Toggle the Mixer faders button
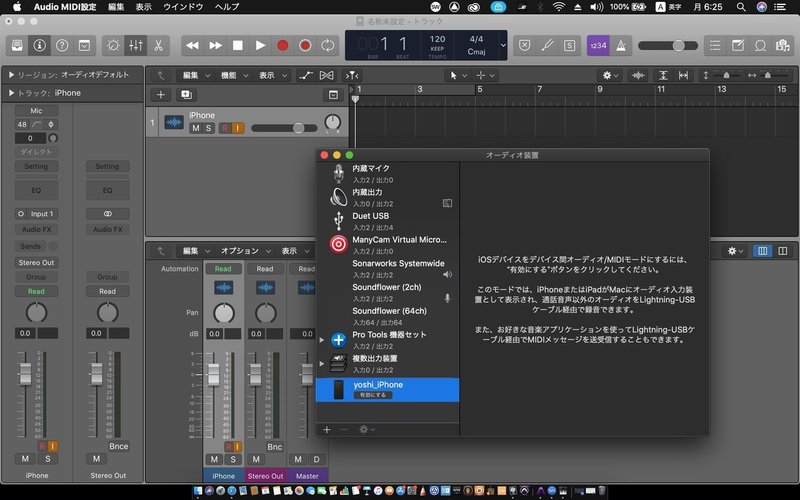The width and height of the screenshot is (800, 500). (136, 45)
